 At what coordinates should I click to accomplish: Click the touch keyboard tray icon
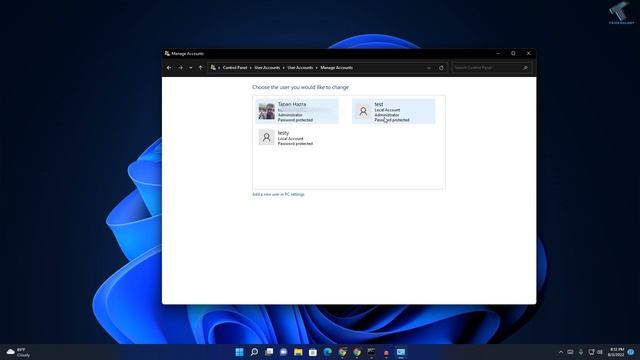[x=570, y=352]
